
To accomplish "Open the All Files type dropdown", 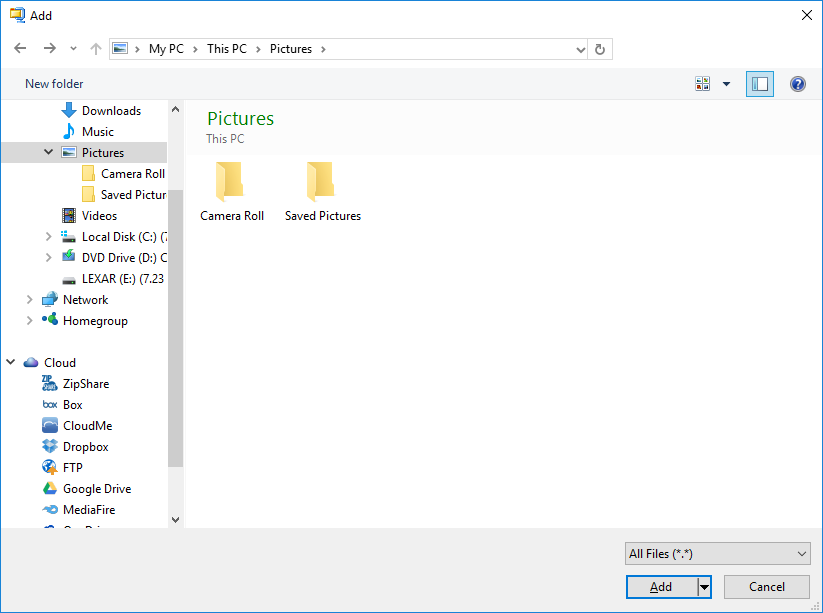I will pos(717,554).
